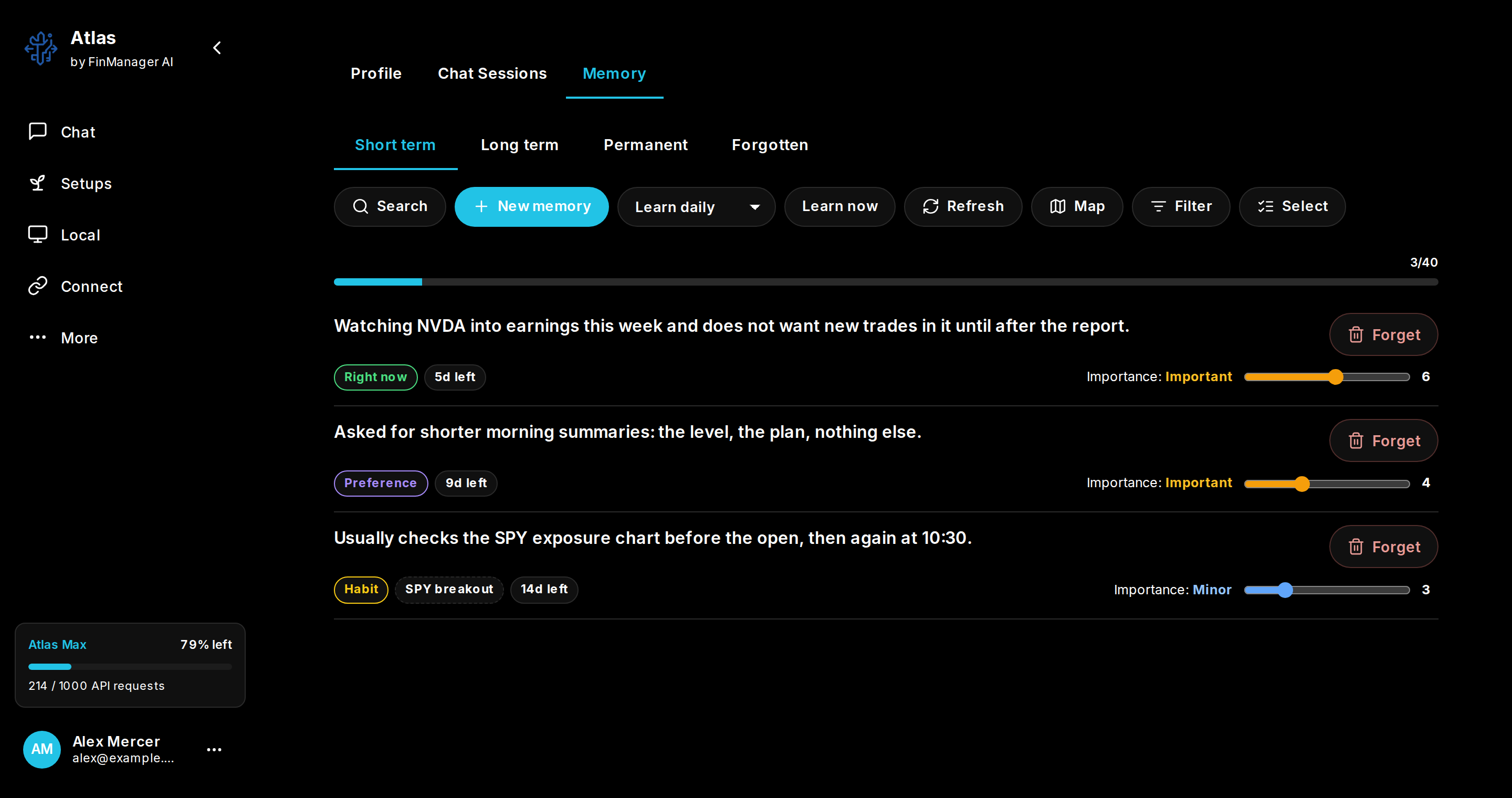The height and width of the screenshot is (798, 1512).
Task: Click the SPY breakout tag
Action: pyautogui.click(x=449, y=590)
